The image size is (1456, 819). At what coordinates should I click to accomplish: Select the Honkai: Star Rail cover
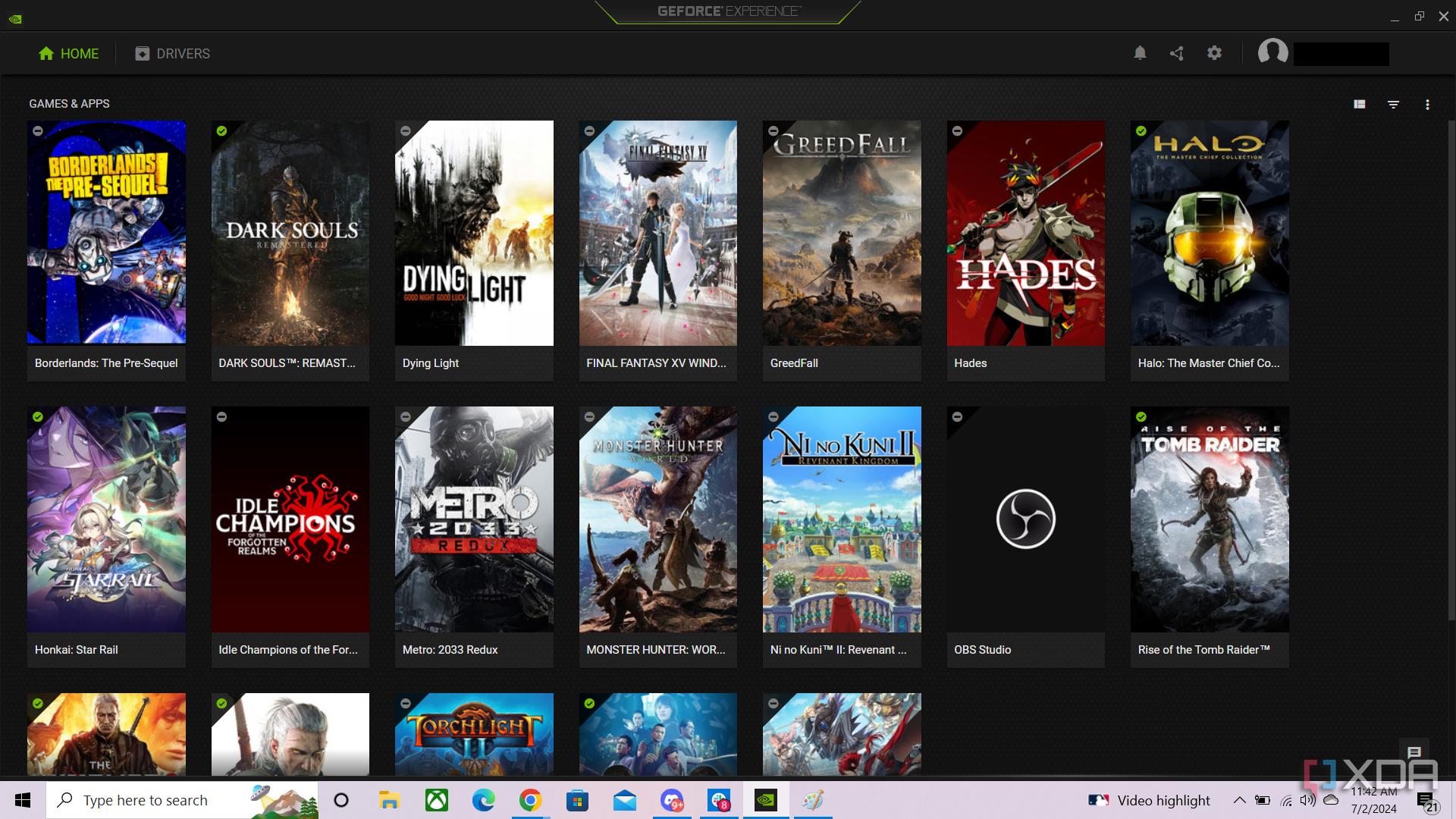(106, 519)
